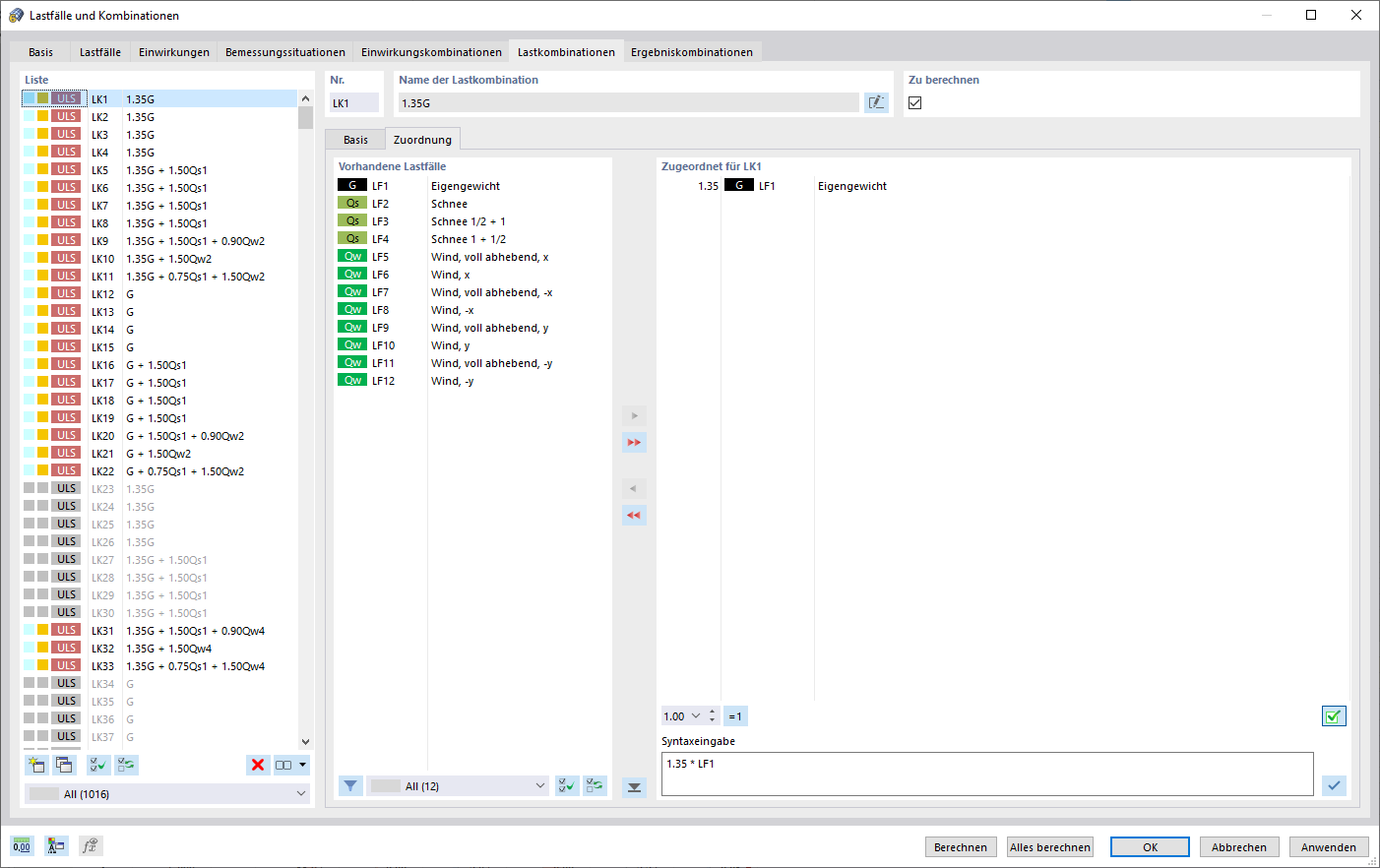Select row LK11 in the Liste
The width and height of the screenshot is (1380, 868).
[158, 277]
